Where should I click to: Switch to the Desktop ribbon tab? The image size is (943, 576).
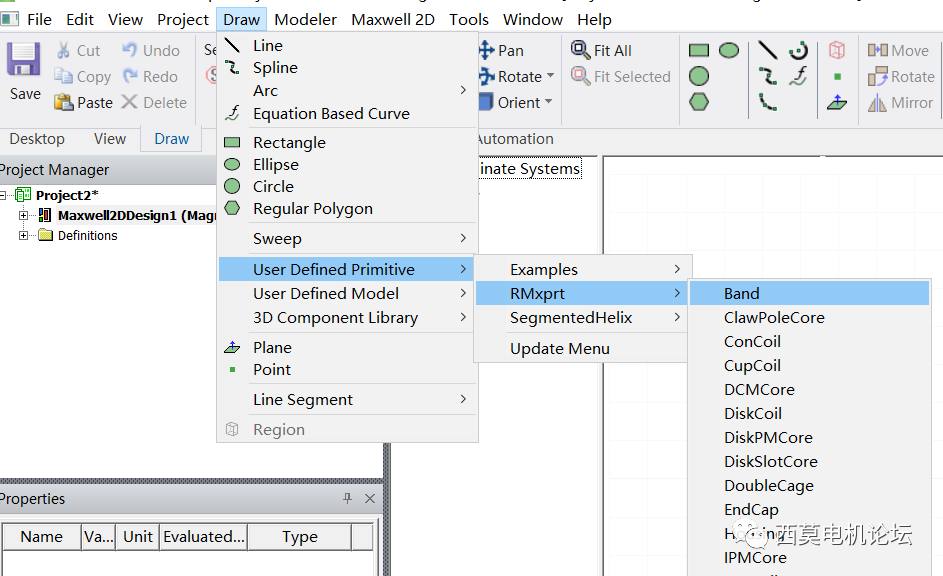pyautogui.click(x=37, y=139)
